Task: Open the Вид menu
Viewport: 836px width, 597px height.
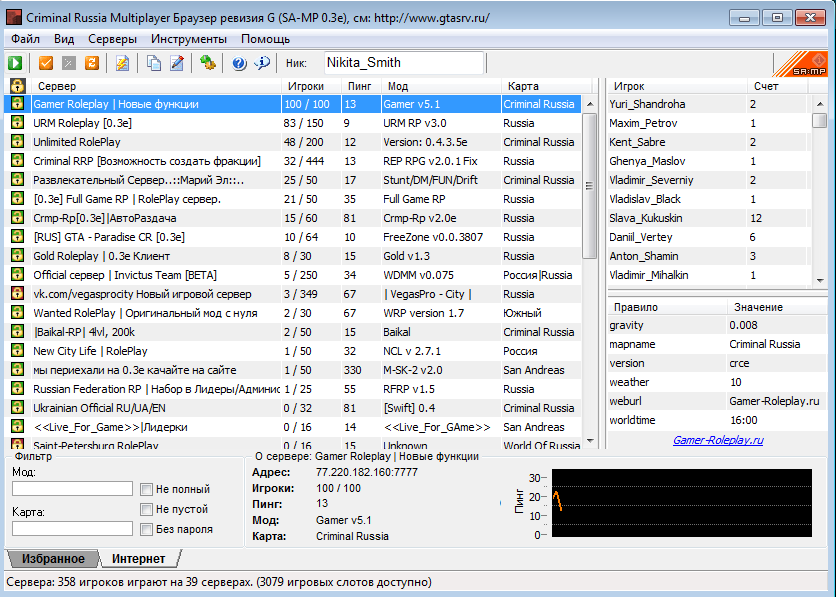Action: [x=64, y=39]
